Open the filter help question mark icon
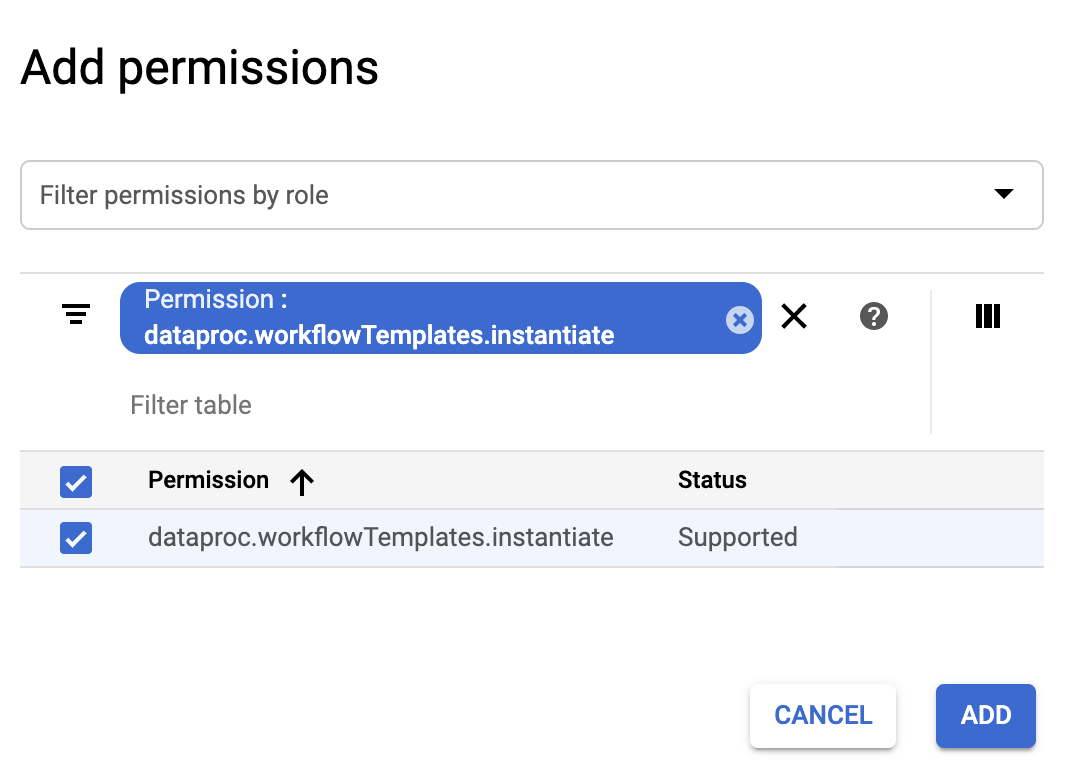Viewport: 1076px width, 770px height. pos(874,317)
